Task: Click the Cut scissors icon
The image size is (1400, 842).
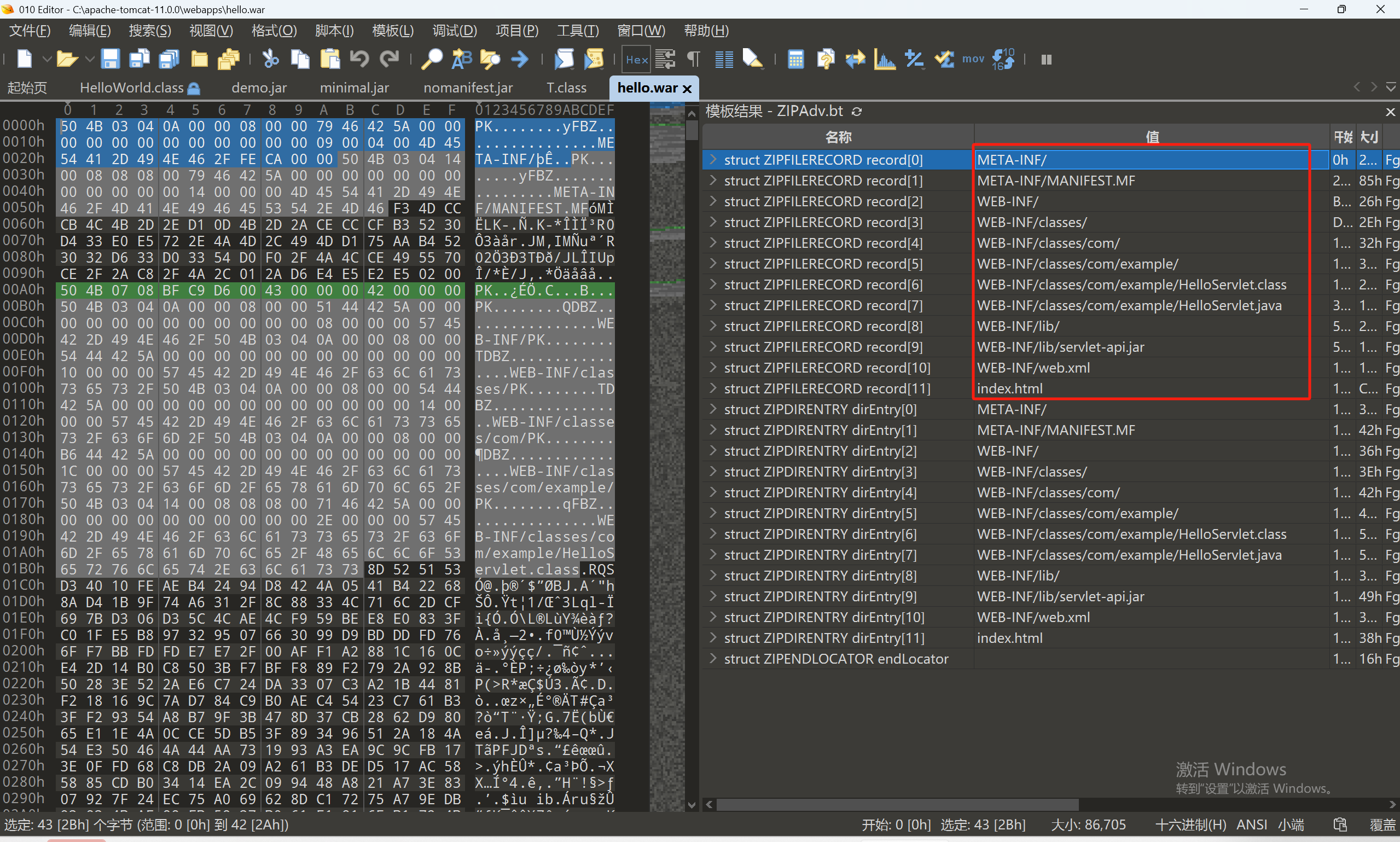Action: [x=271, y=59]
